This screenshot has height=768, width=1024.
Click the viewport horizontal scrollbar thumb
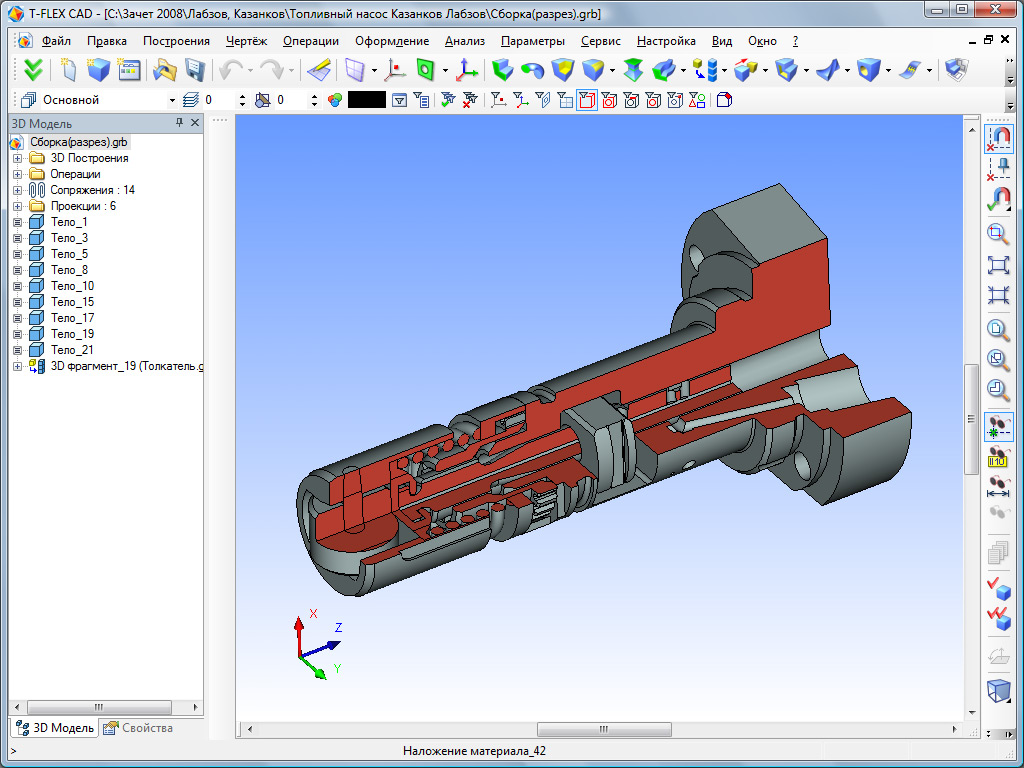pyautogui.click(x=604, y=729)
